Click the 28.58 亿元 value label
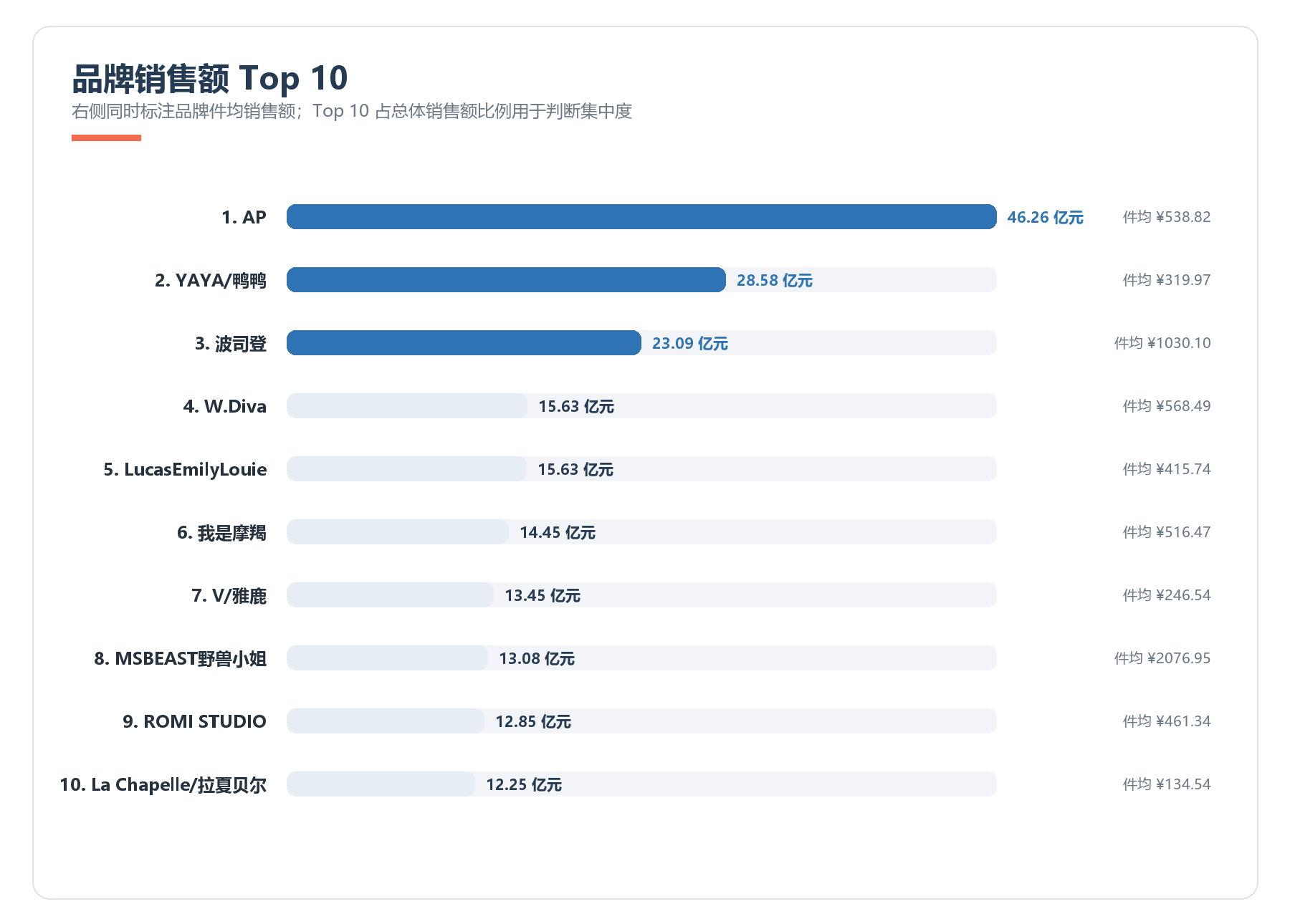 click(x=774, y=280)
